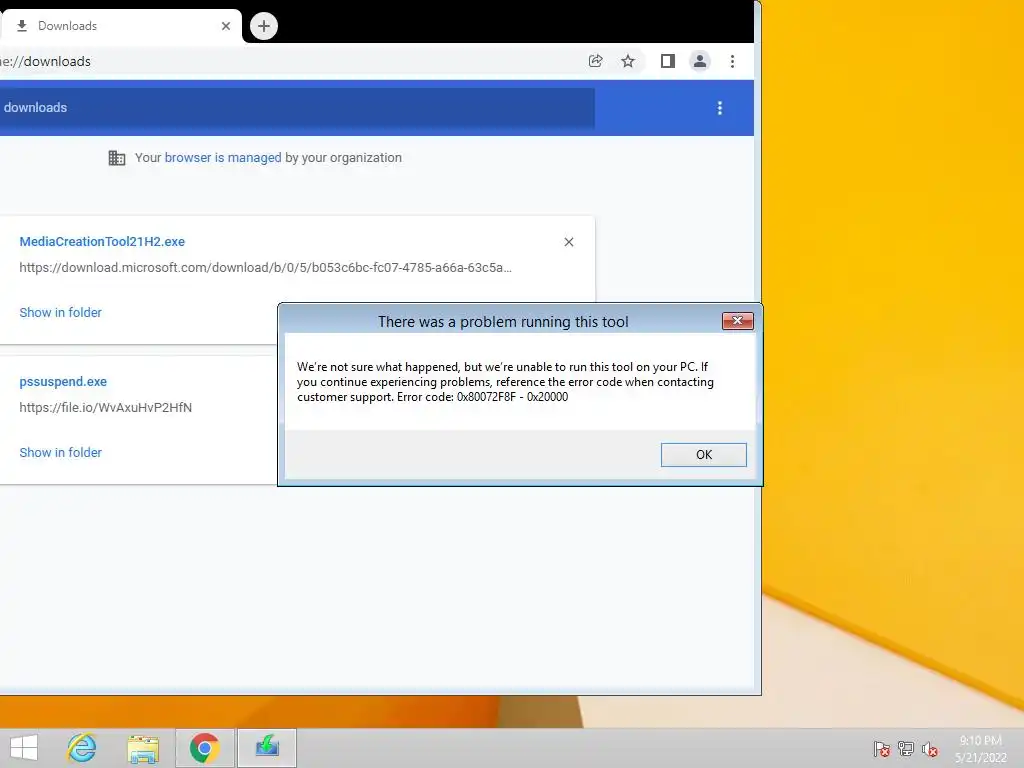Click the share this page icon
This screenshot has height=768, width=1024.
pos(596,61)
